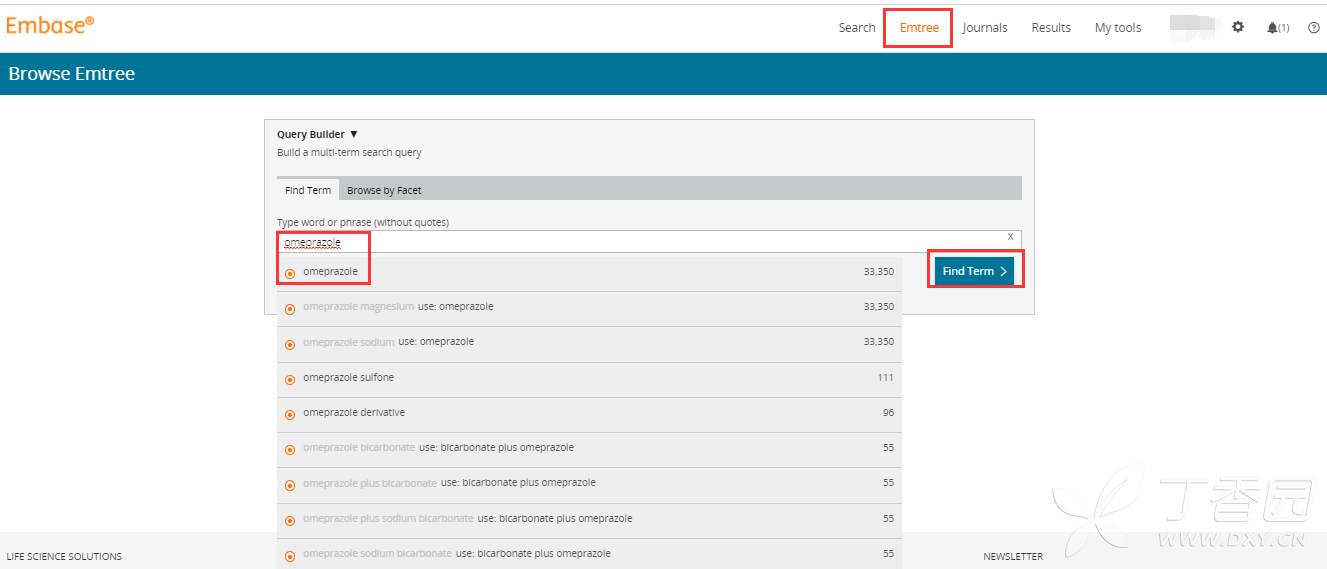The width and height of the screenshot is (1327, 569).
Task: Go to the Results page
Action: [1051, 28]
